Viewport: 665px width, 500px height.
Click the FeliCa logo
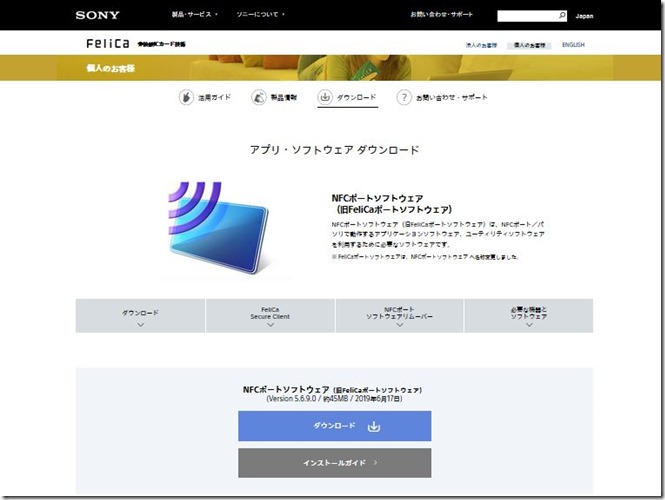(x=108, y=44)
